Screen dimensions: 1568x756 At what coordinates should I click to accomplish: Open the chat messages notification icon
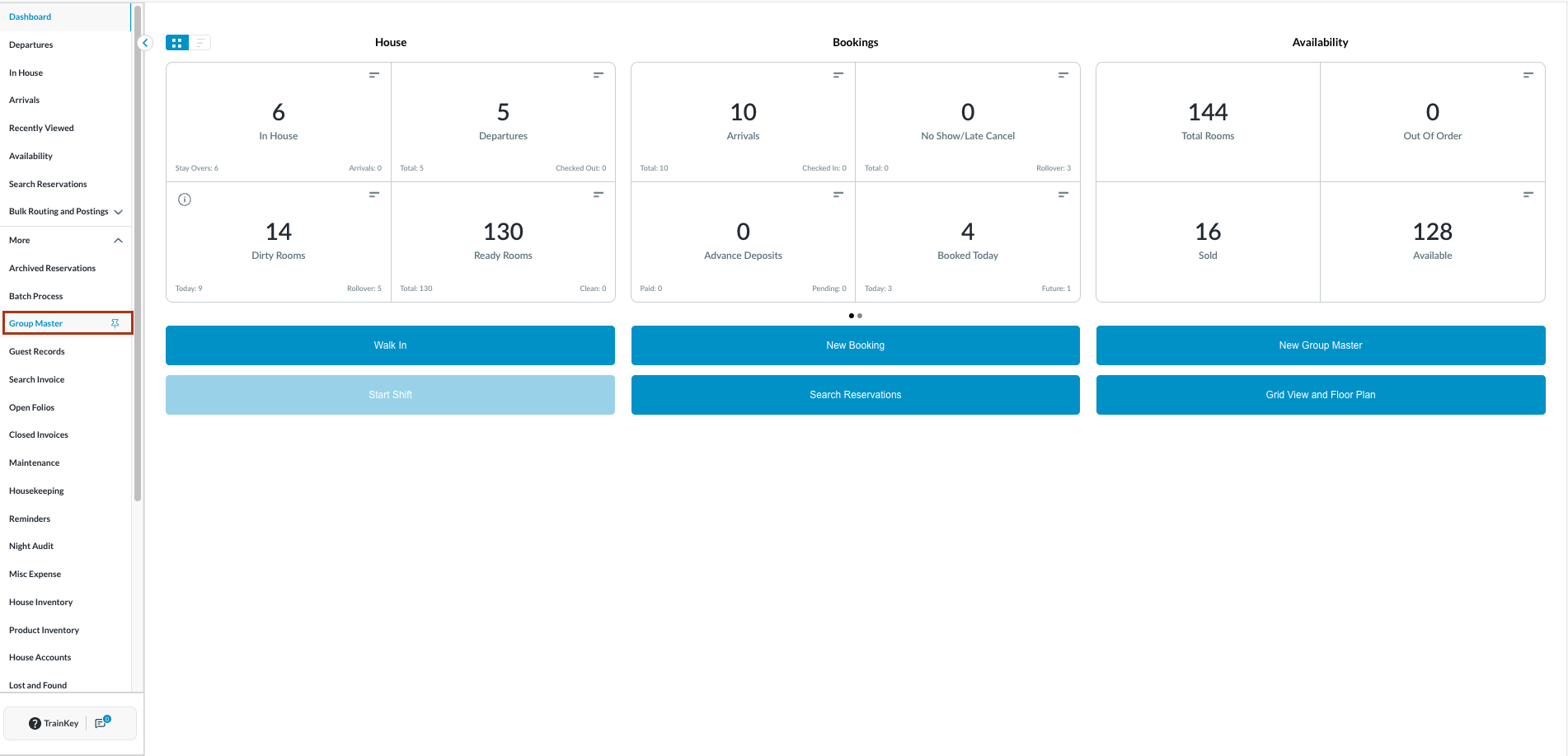coord(101,723)
